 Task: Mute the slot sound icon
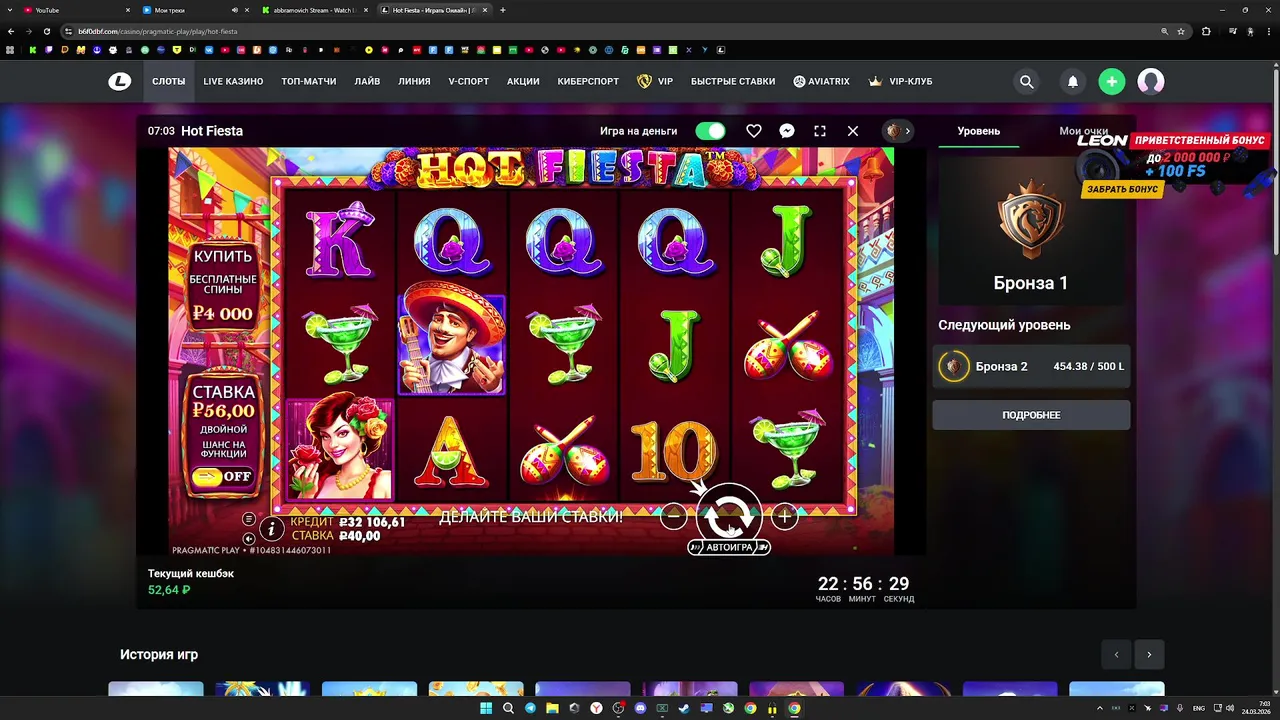(x=249, y=539)
